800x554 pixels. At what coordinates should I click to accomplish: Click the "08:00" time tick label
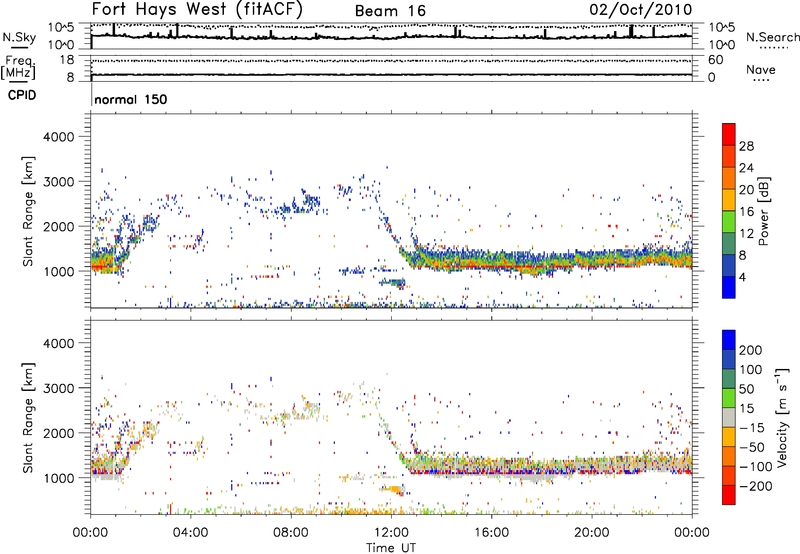coord(291,533)
